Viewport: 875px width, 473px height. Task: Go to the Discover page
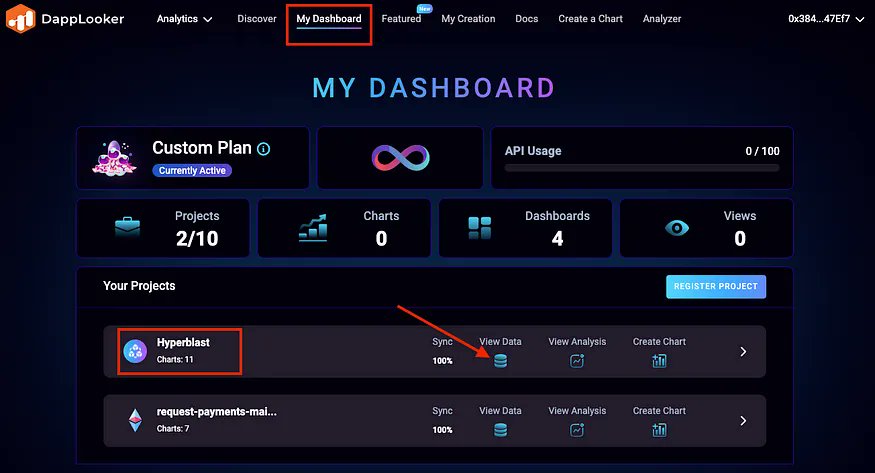[257, 19]
